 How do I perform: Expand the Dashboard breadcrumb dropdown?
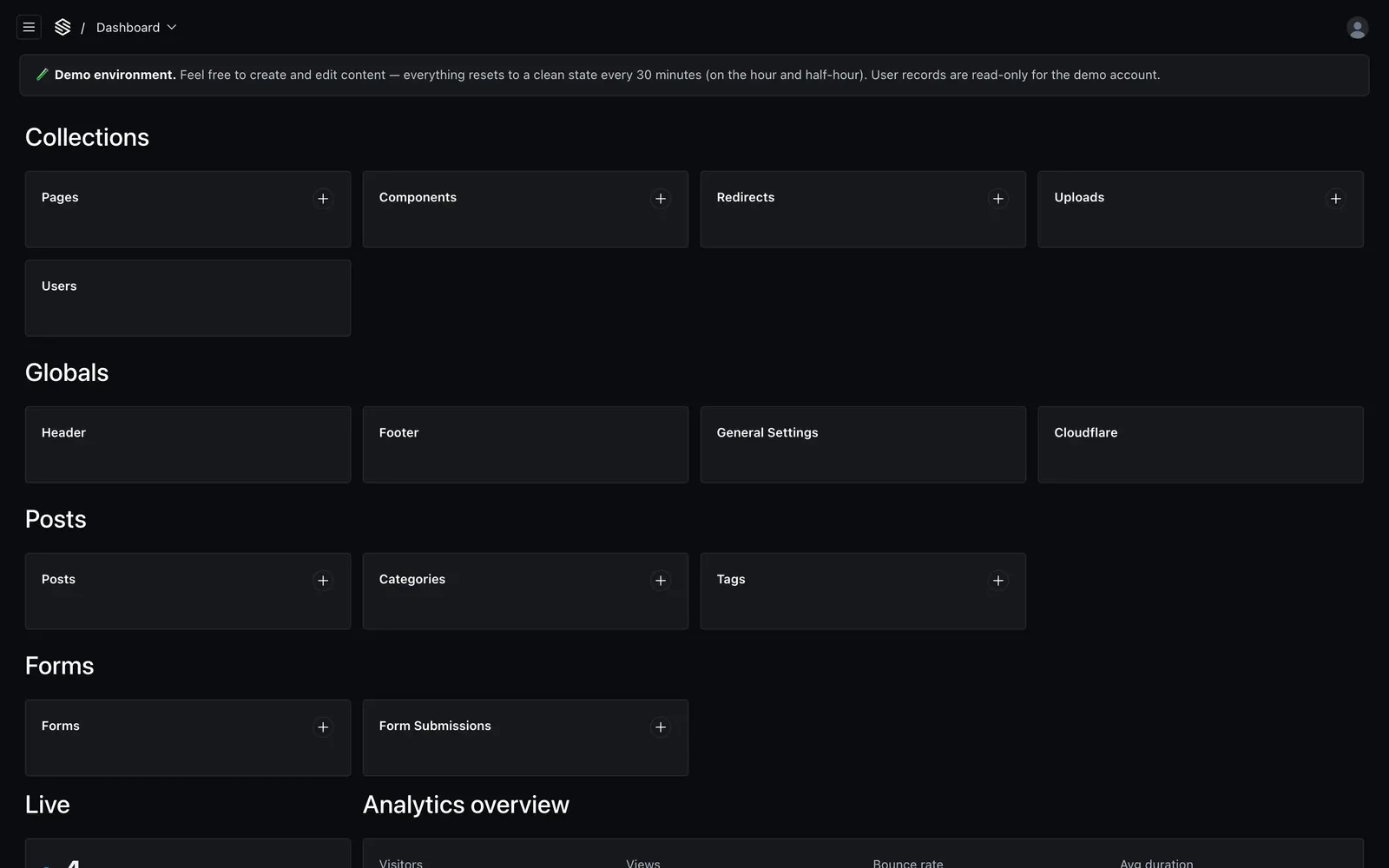[x=136, y=28]
